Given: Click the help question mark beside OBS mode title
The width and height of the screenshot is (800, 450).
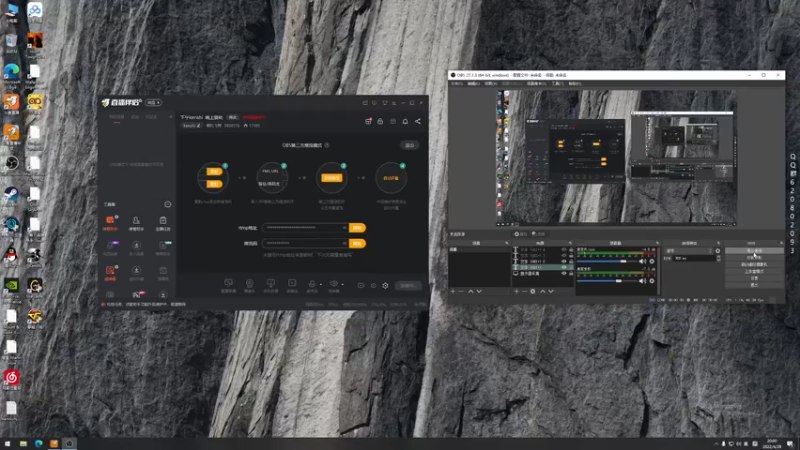Looking at the screenshot, I should click(x=327, y=145).
